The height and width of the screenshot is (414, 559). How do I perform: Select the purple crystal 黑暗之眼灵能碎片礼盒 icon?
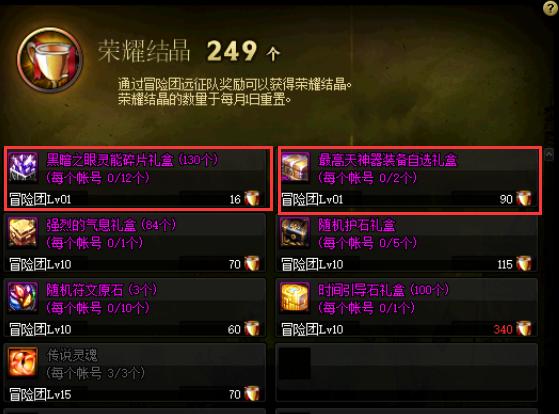click(23, 168)
